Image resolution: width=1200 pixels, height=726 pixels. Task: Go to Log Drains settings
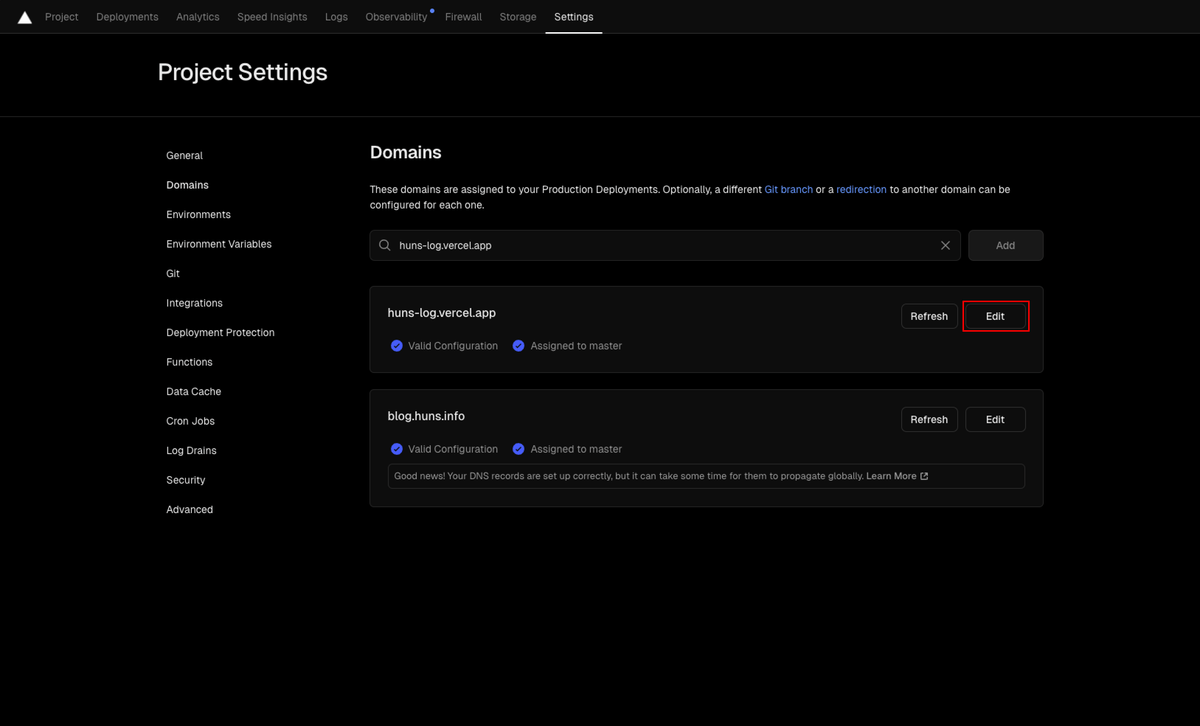click(191, 451)
